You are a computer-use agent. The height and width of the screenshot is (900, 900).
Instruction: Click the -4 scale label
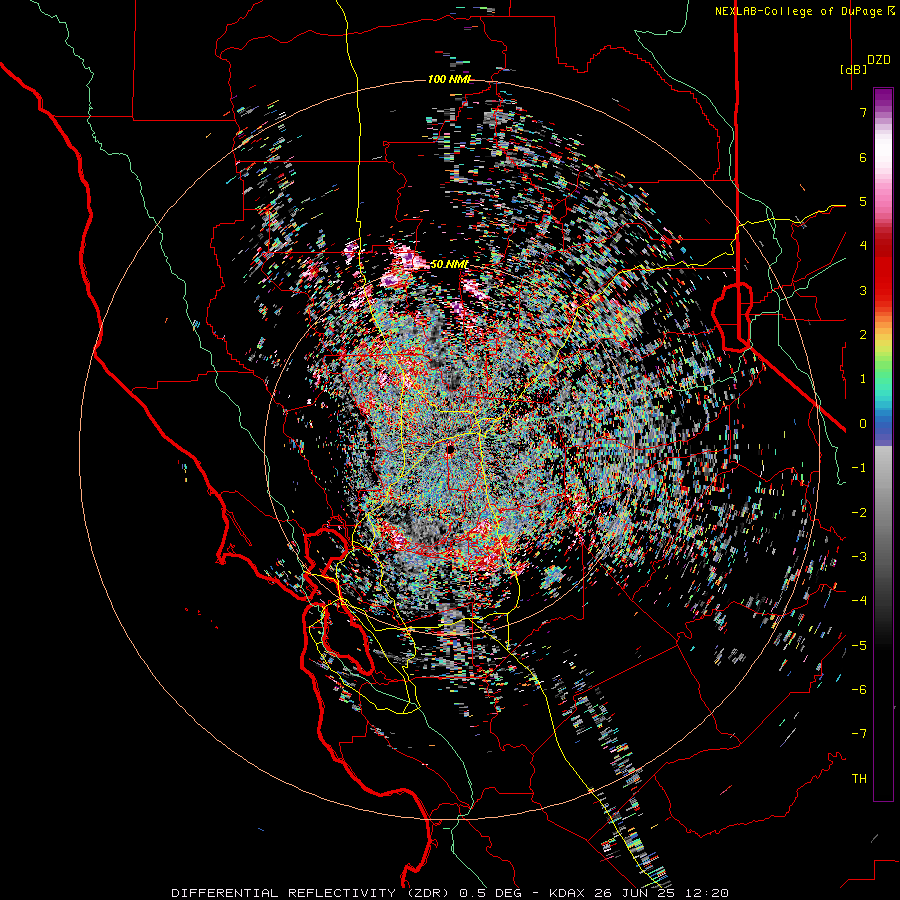click(859, 600)
